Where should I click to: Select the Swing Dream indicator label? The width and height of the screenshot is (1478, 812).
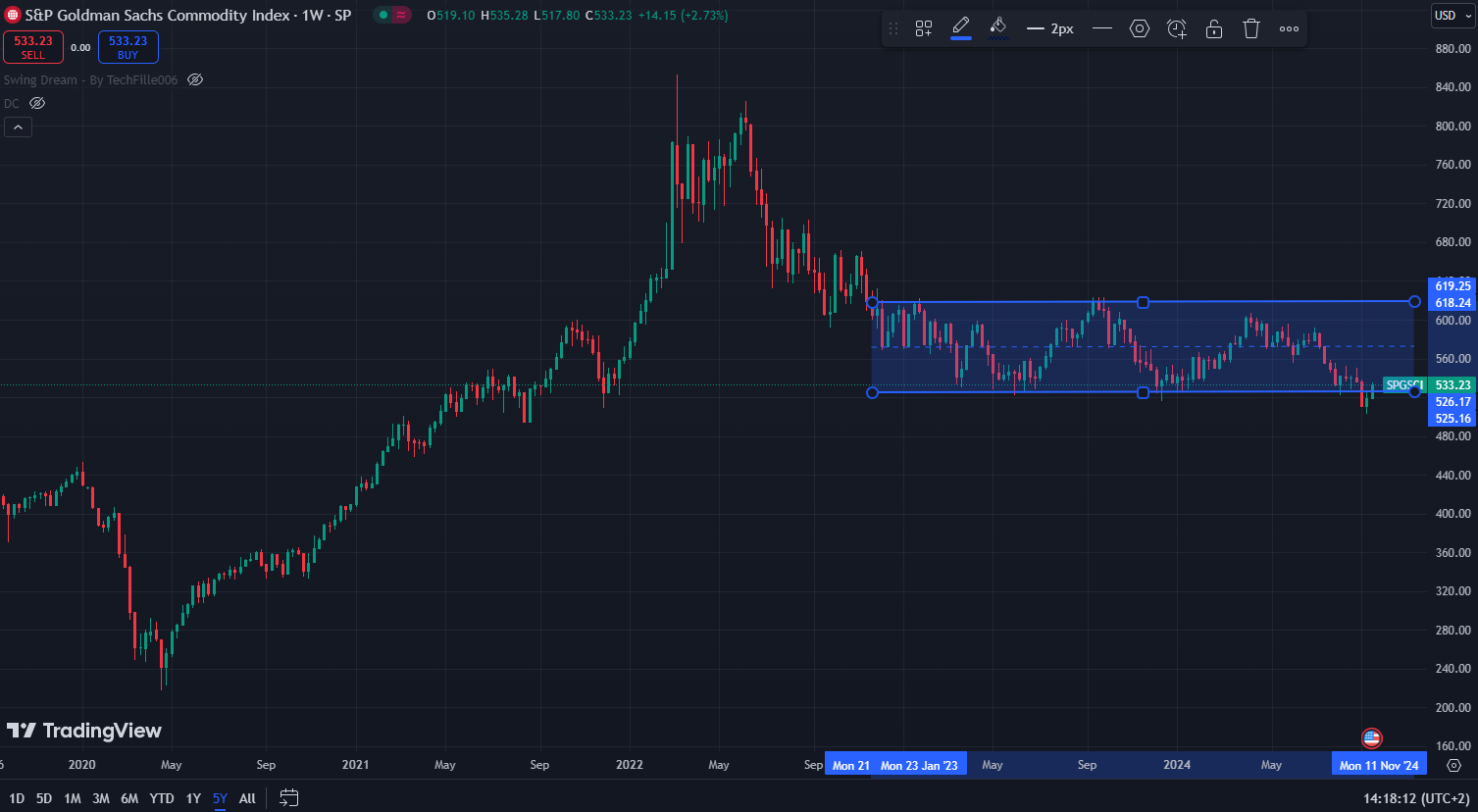point(91,79)
